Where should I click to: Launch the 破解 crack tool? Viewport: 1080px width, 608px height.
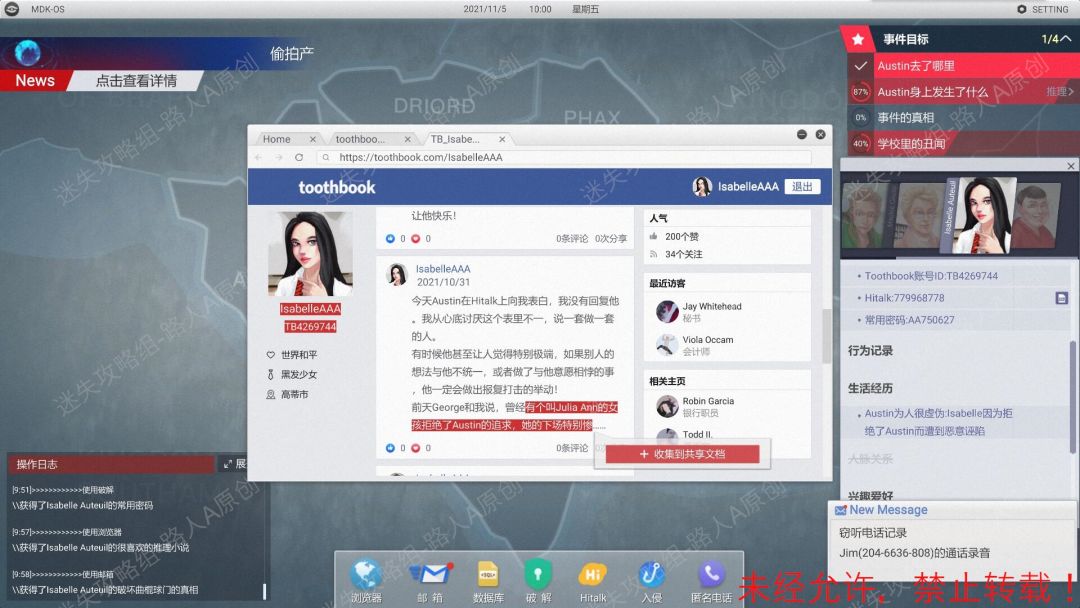point(538,574)
